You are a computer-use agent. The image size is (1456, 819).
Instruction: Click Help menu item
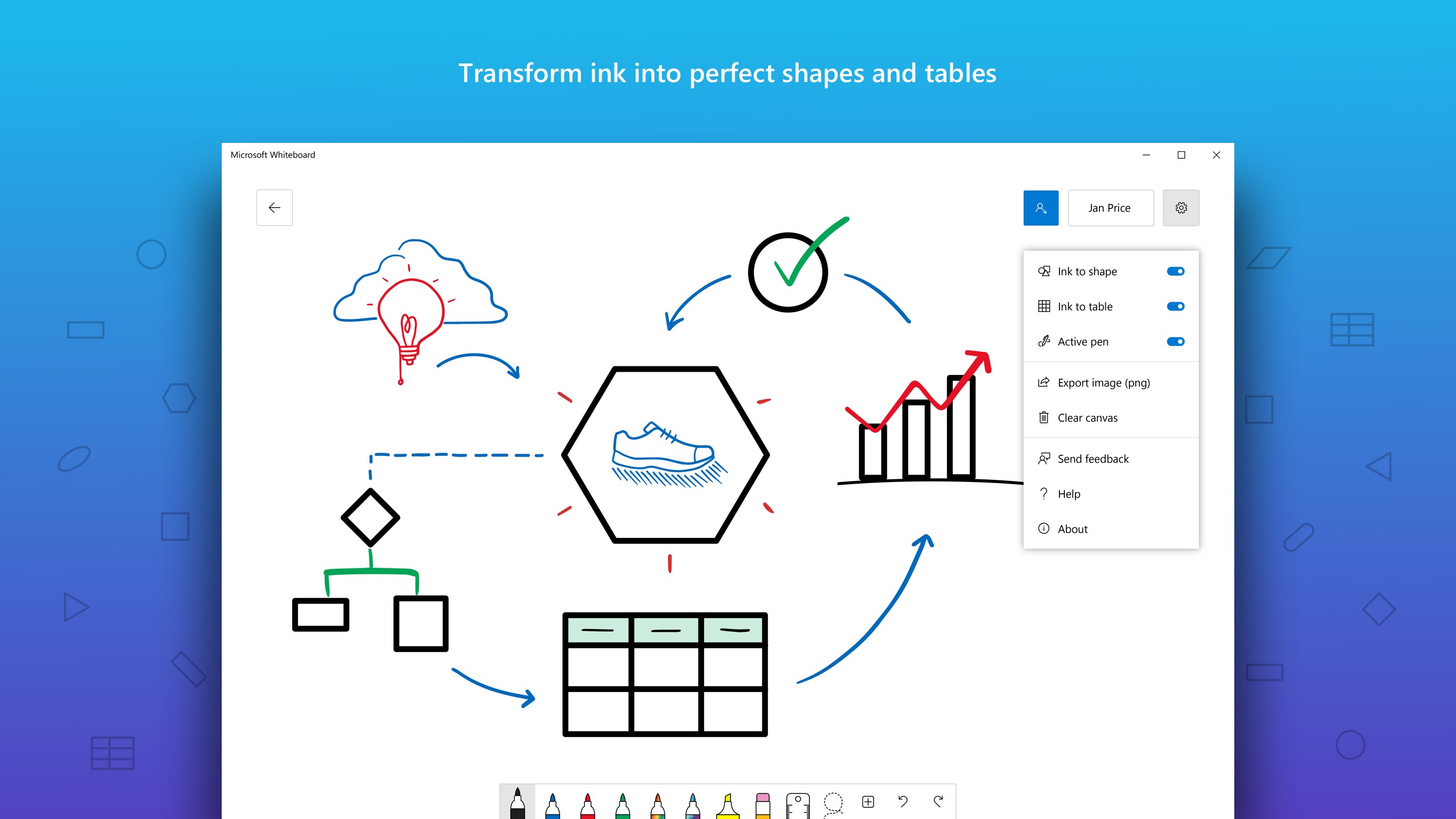1068,493
